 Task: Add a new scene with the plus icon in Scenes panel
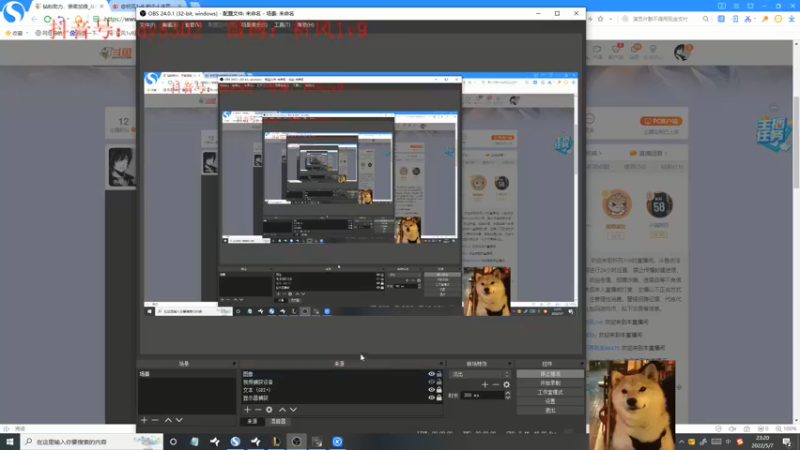(x=144, y=420)
